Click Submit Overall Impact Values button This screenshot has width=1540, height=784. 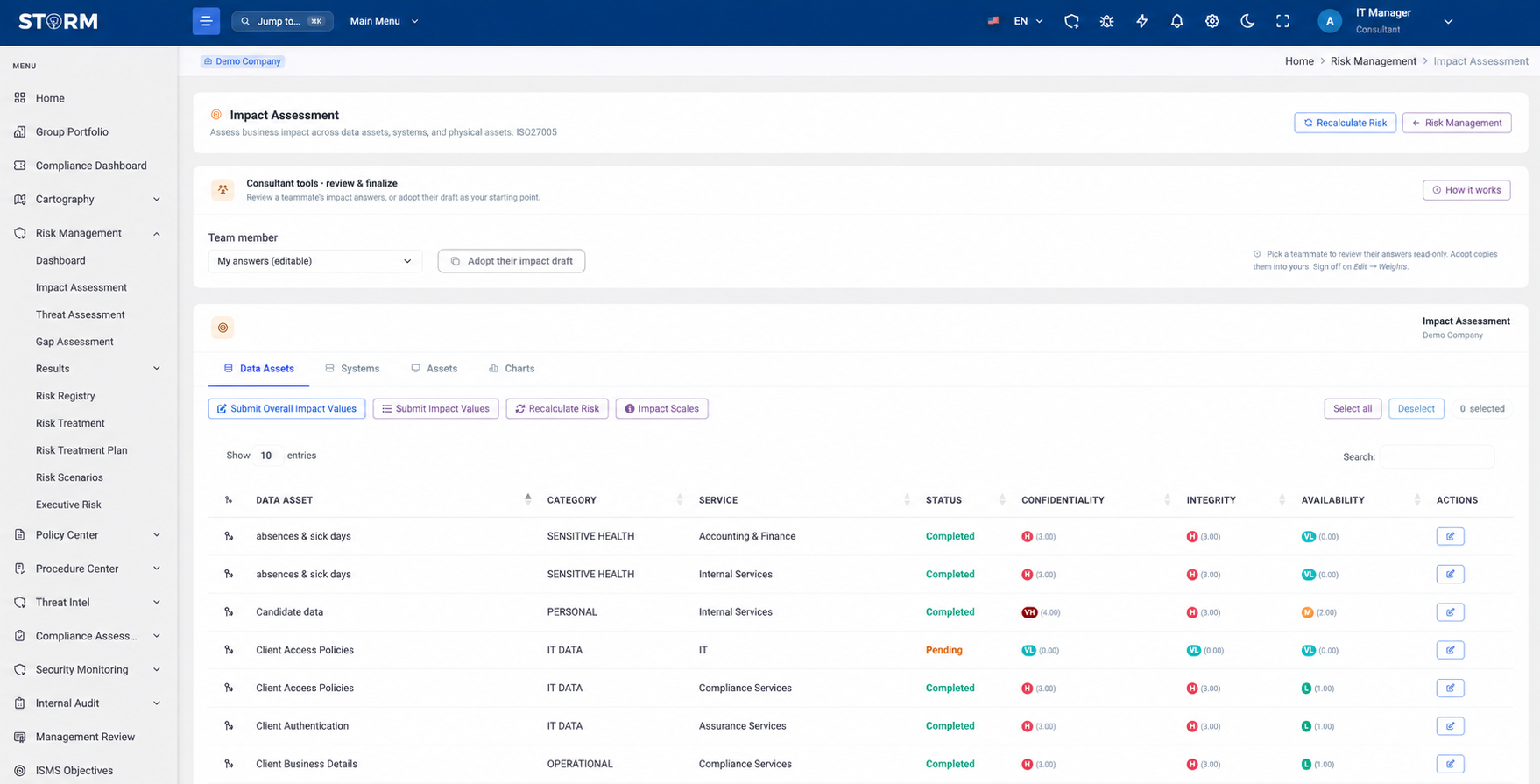286,408
